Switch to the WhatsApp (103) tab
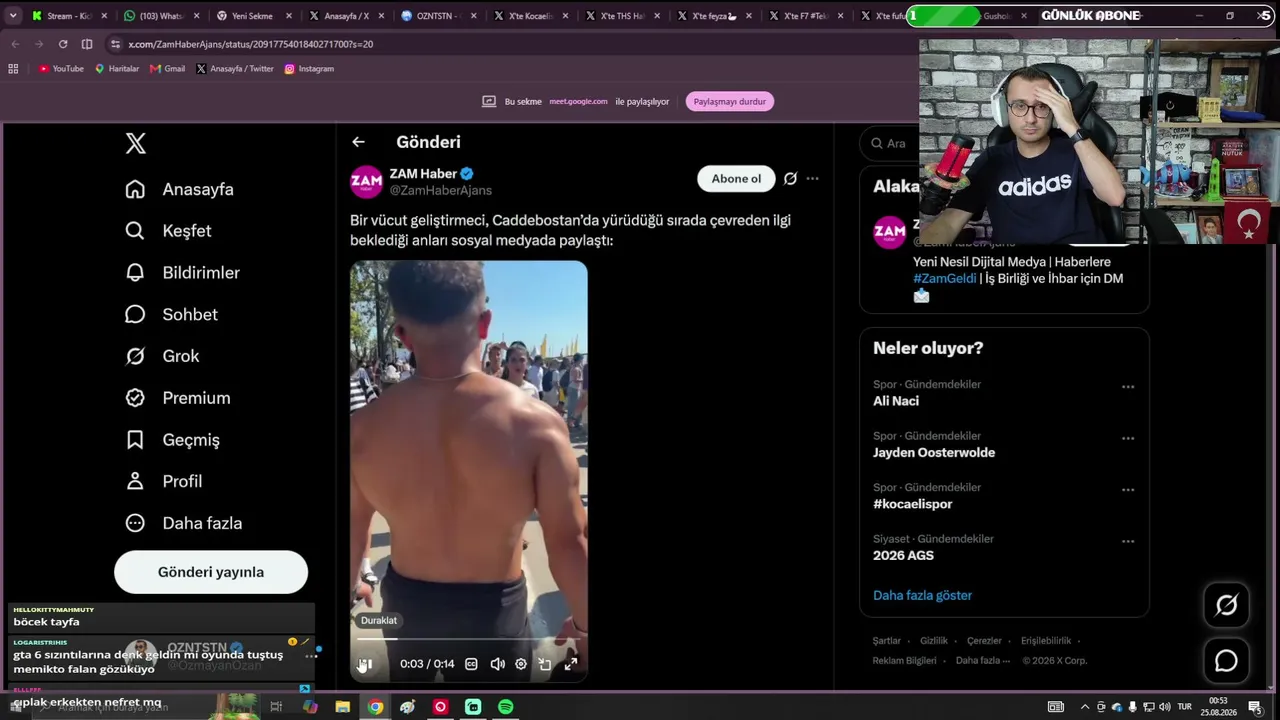Image resolution: width=1280 pixels, height=720 pixels. click(160, 16)
